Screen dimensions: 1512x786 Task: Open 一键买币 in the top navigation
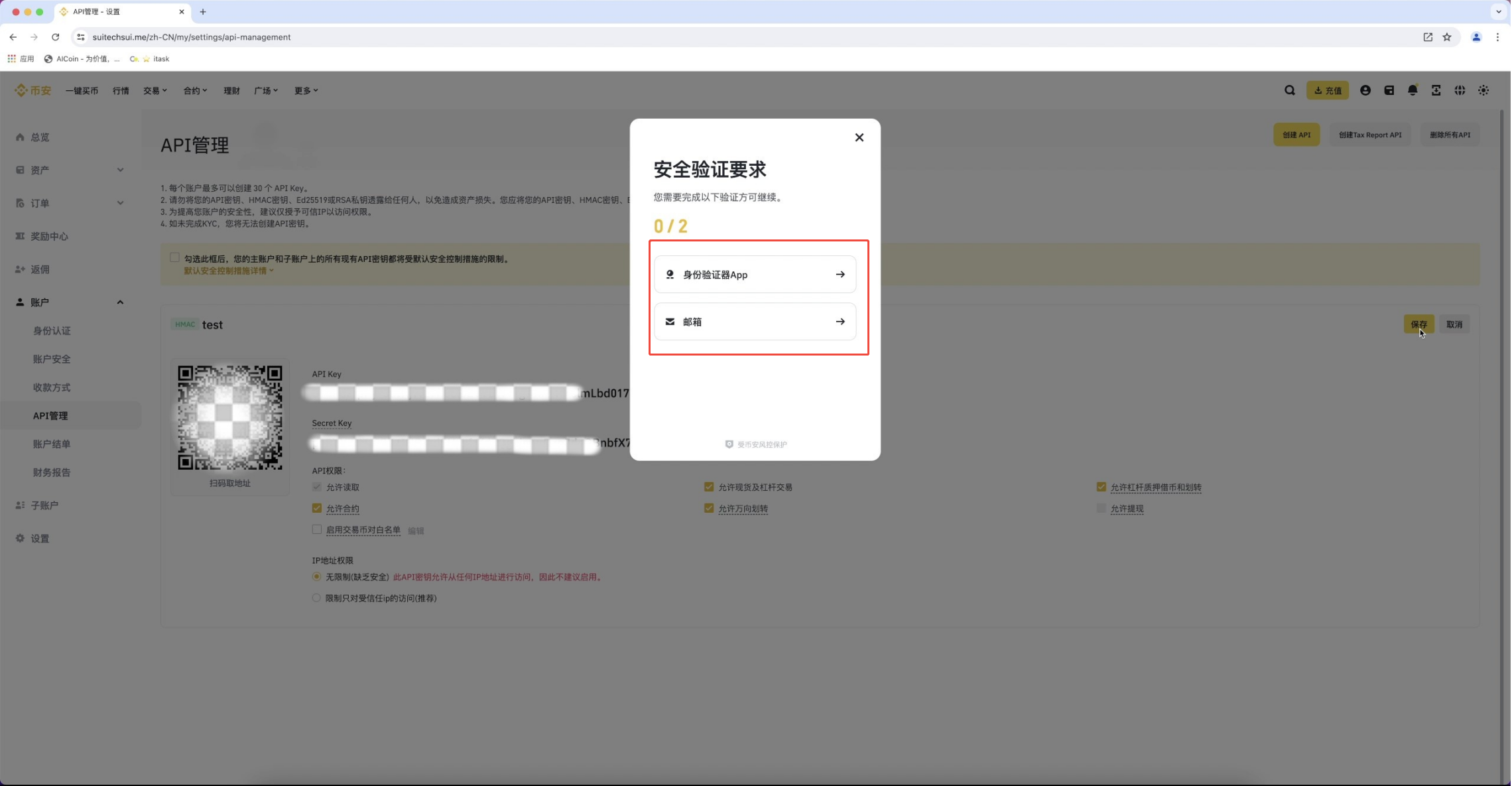tap(82, 91)
